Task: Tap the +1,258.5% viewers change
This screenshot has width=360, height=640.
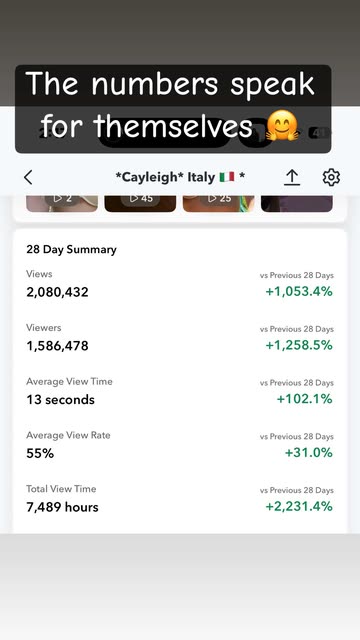Action: click(x=299, y=345)
